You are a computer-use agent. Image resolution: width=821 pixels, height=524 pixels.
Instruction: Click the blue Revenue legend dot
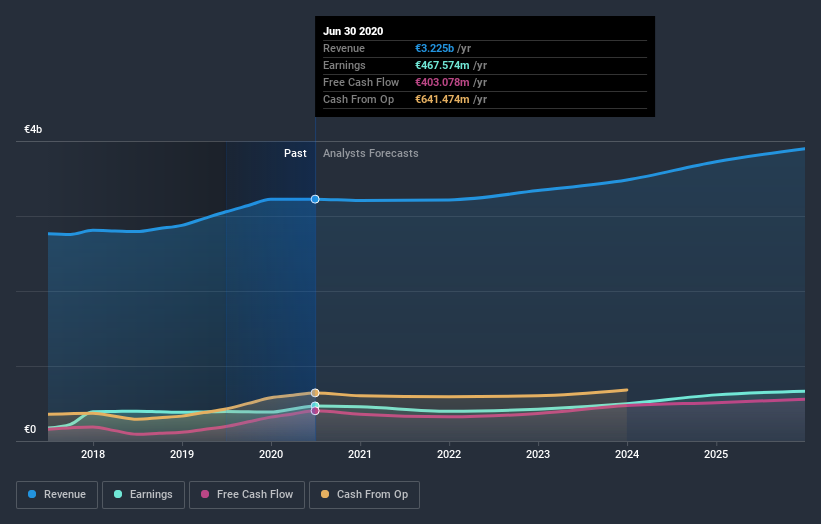(x=32, y=494)
